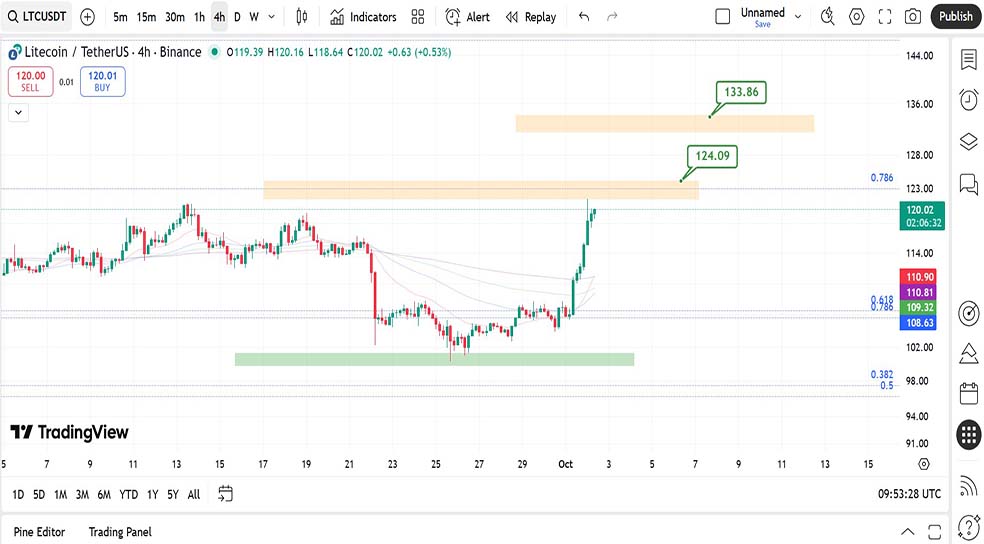Viewport: 984px width, 544px height.
Task: Open the Indicators dialog
Action: tap(363, 17)
